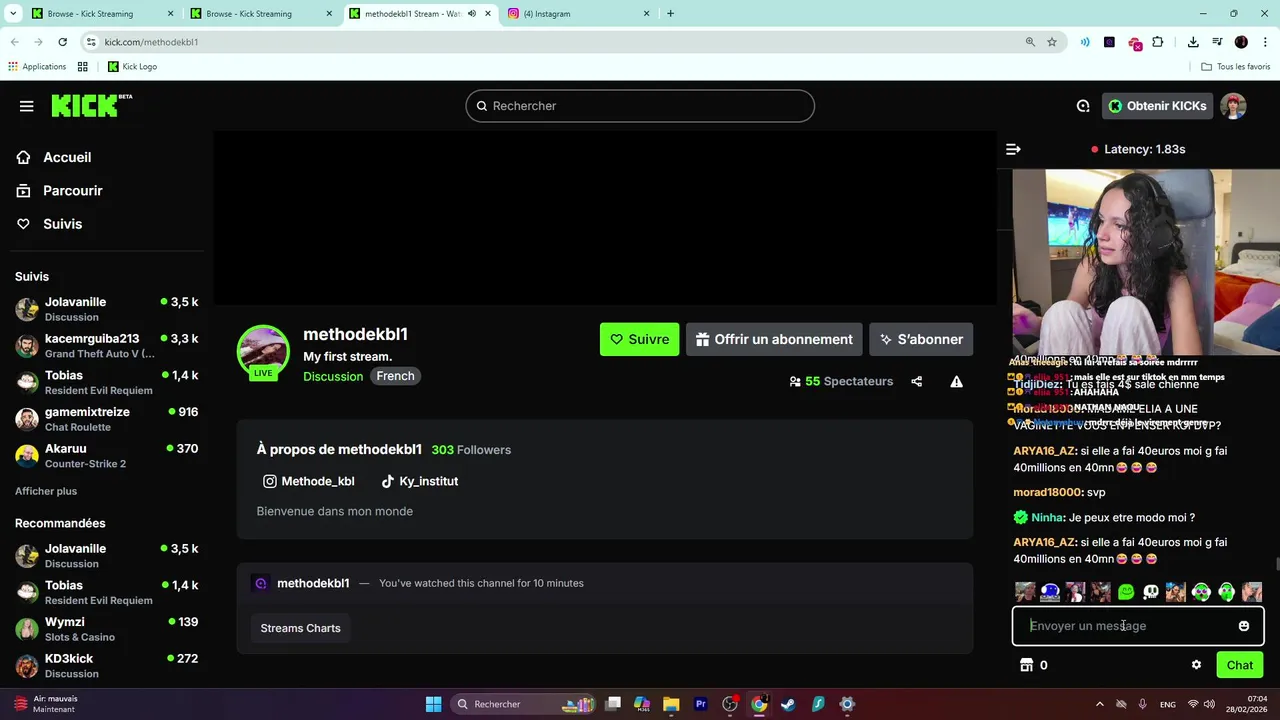This screenshot has height=720, width=1280.
Task: Open kacemrguiba213 followed channel
Action: [x=106, y=346]
